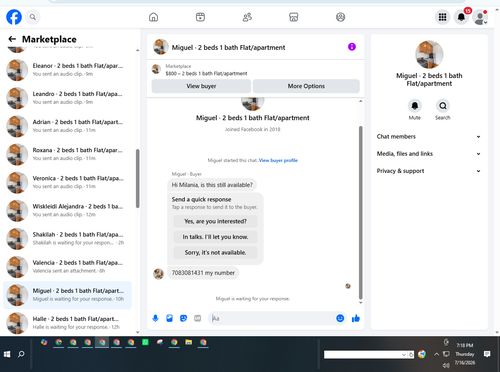Show hidden system tray icons chevron
Viewport: 500px width, 372px height.
pyautogui.click(x=436, y=354)
